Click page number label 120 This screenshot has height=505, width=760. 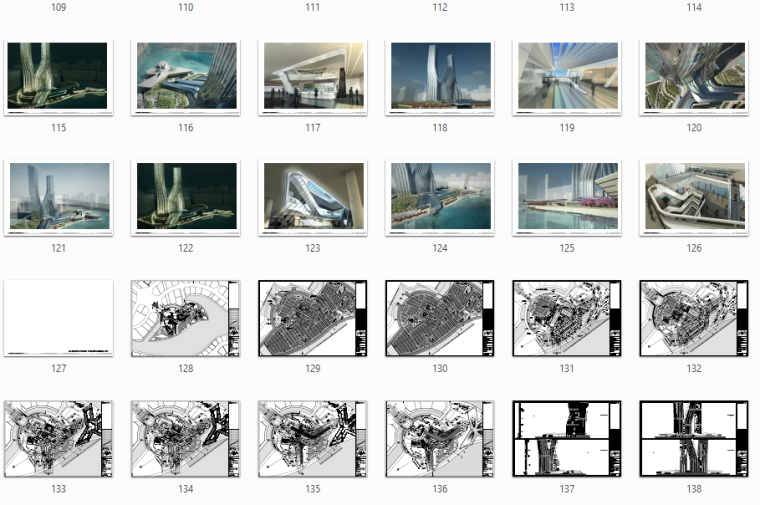pyautogui.click(x=694, y=127)
